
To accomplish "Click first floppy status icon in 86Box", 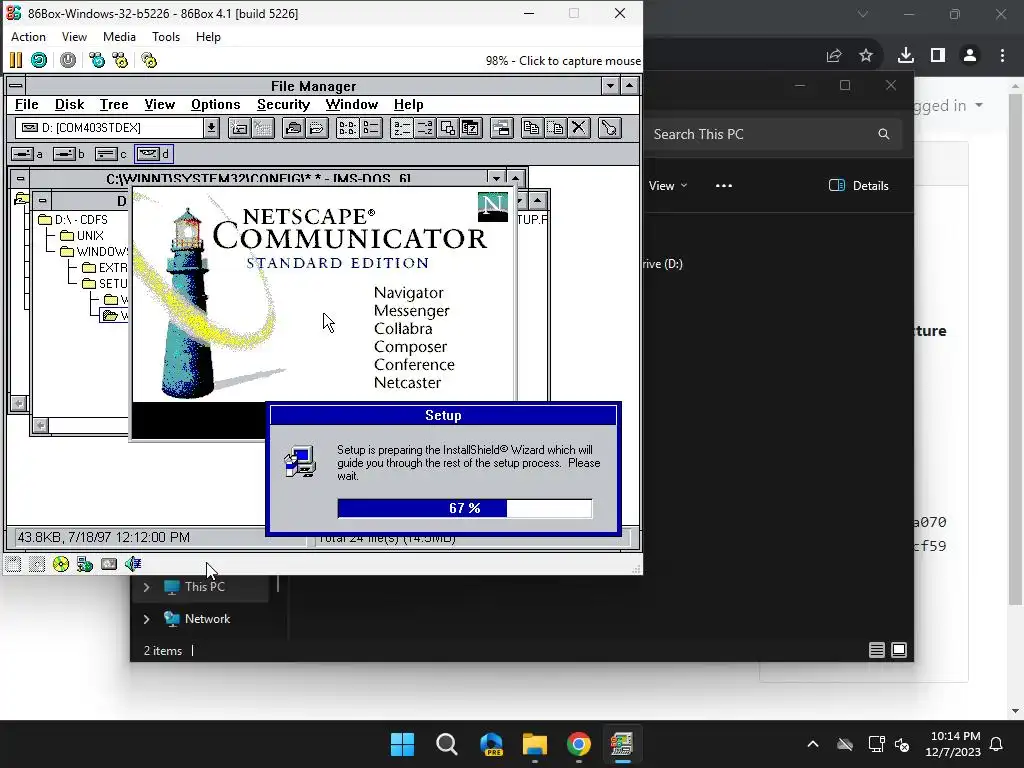I will click(x=13, y=564).
